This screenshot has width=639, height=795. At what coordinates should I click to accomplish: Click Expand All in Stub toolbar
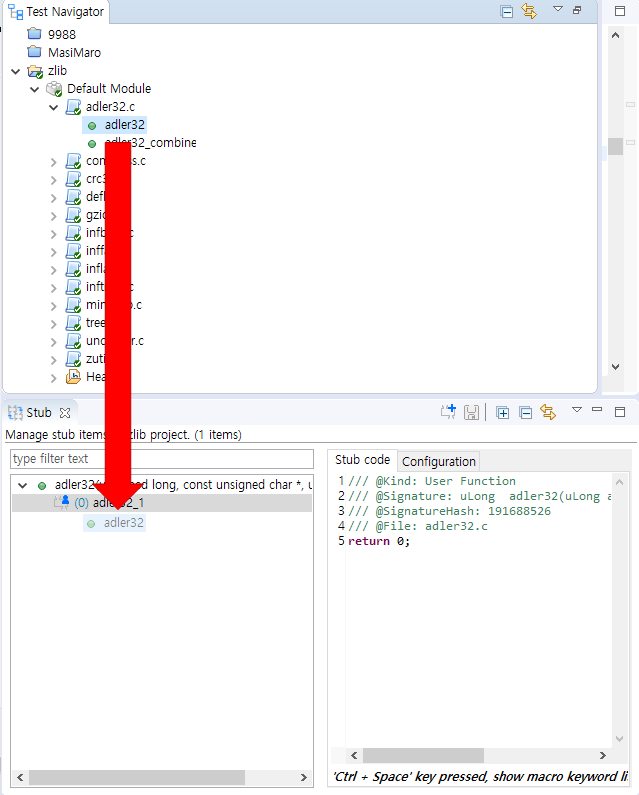click(503, 413)
